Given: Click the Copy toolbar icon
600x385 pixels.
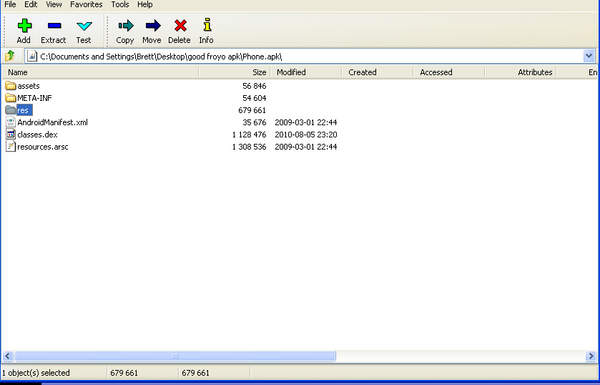Looking at the screenshot, I should pyautogui.click(x=126, y=26).
